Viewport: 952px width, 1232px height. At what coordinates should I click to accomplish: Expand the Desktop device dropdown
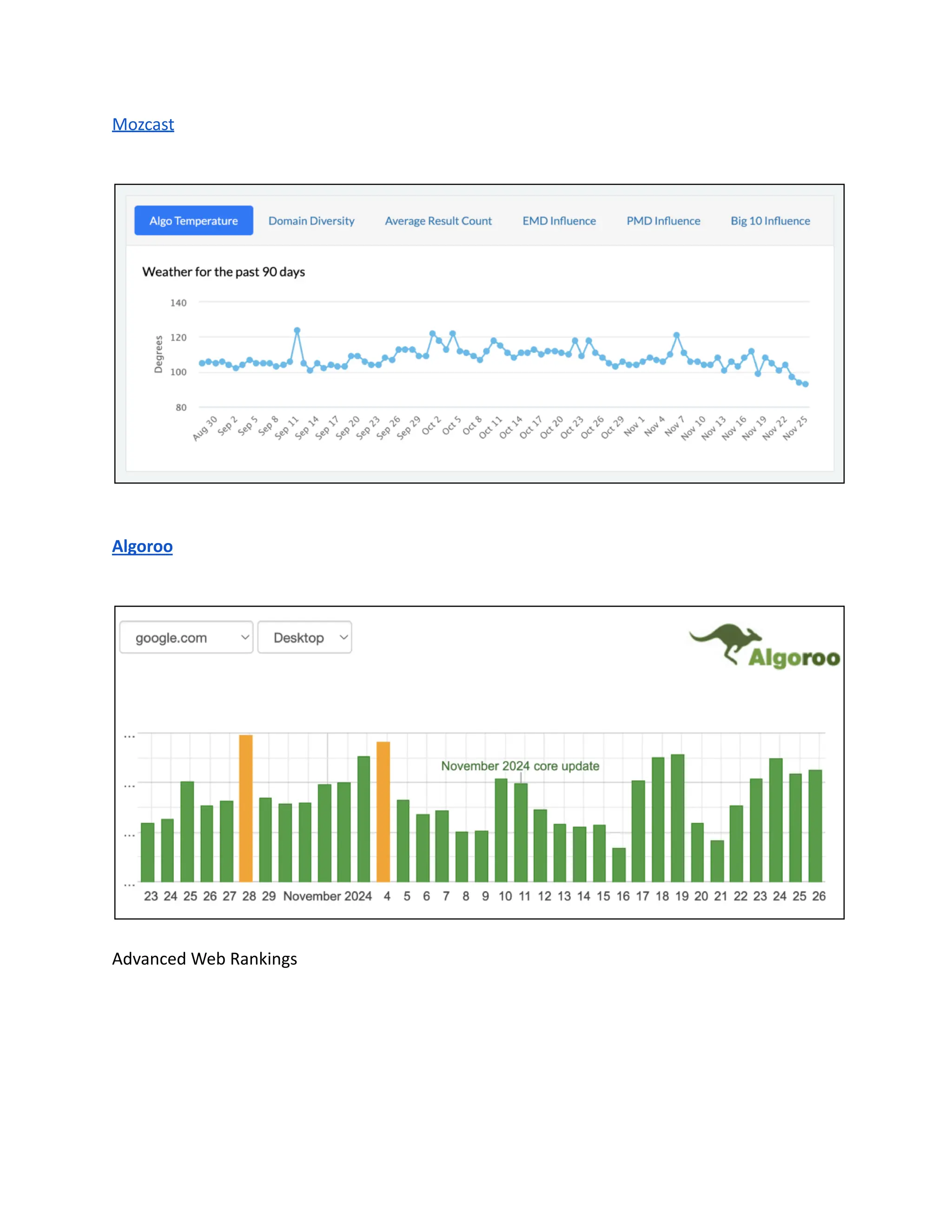304,637
